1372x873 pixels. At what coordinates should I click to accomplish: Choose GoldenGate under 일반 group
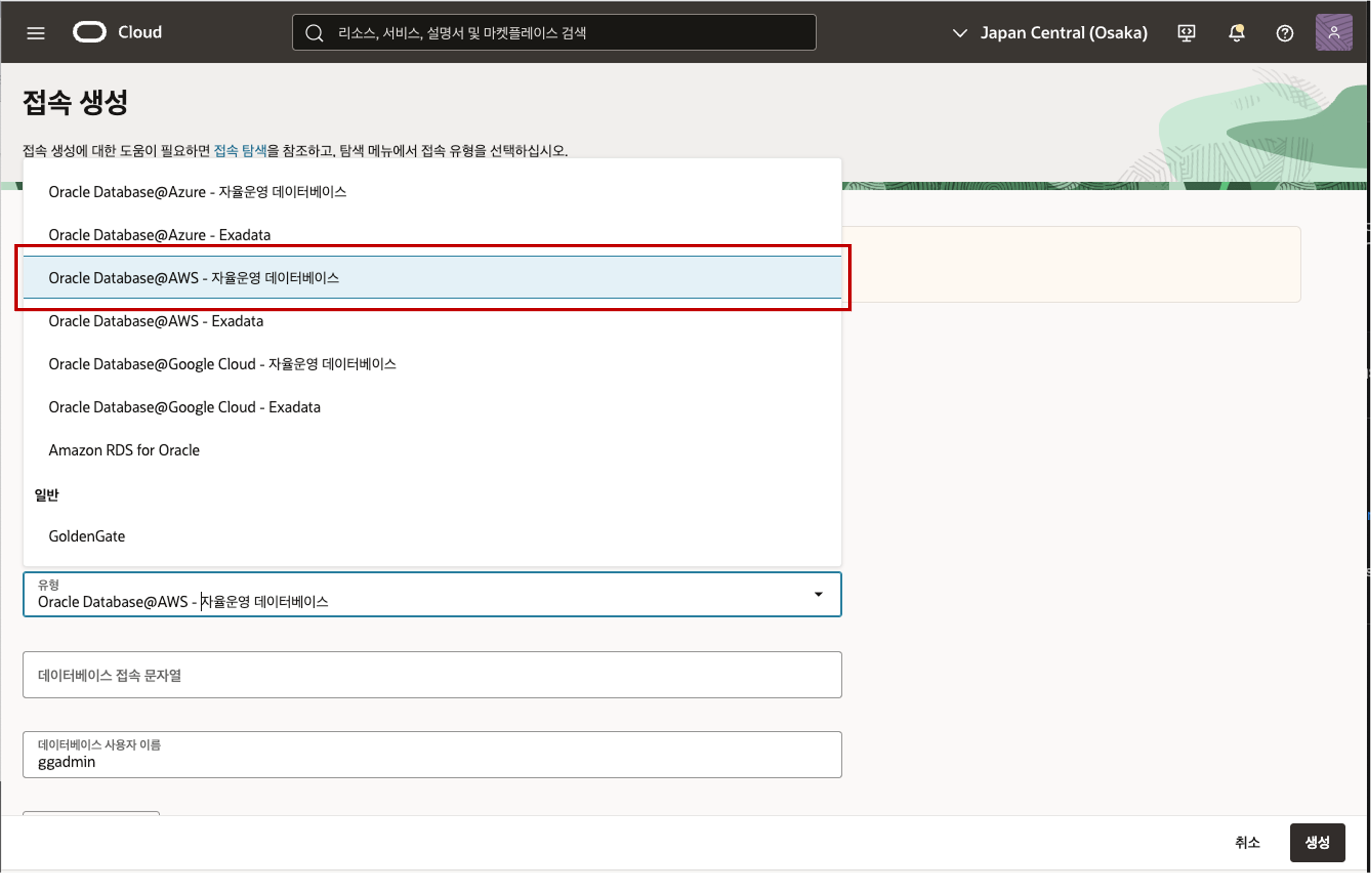pyautogui.click(x=86, y=536)
